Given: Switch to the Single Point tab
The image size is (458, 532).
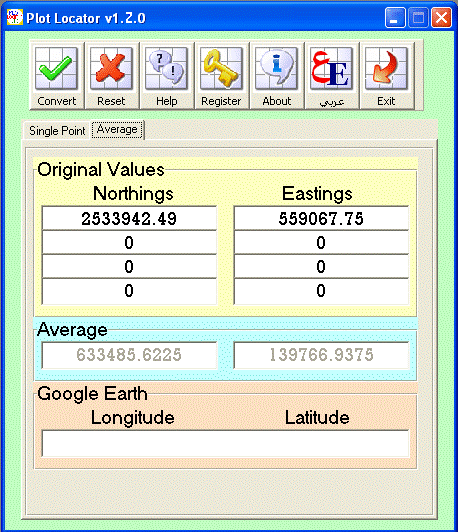Looking at the screenshot, I should pyautogui.click(x=57, y=131).
